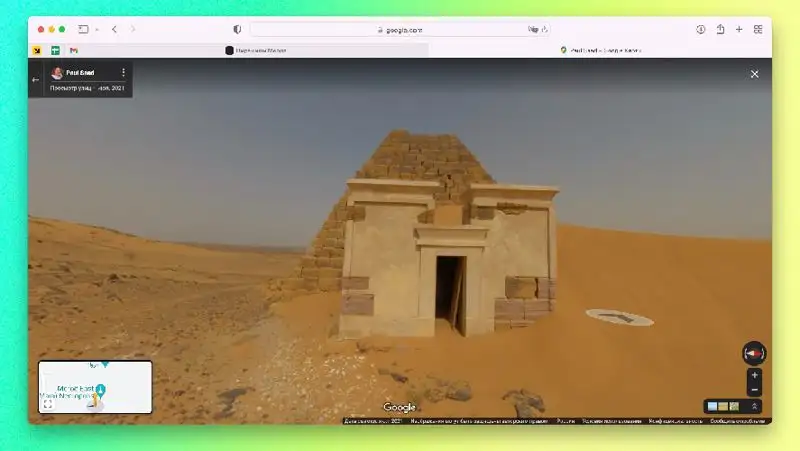Click the Share button in Safari toolbar
The image size is (800, 451).
[720, 30]
